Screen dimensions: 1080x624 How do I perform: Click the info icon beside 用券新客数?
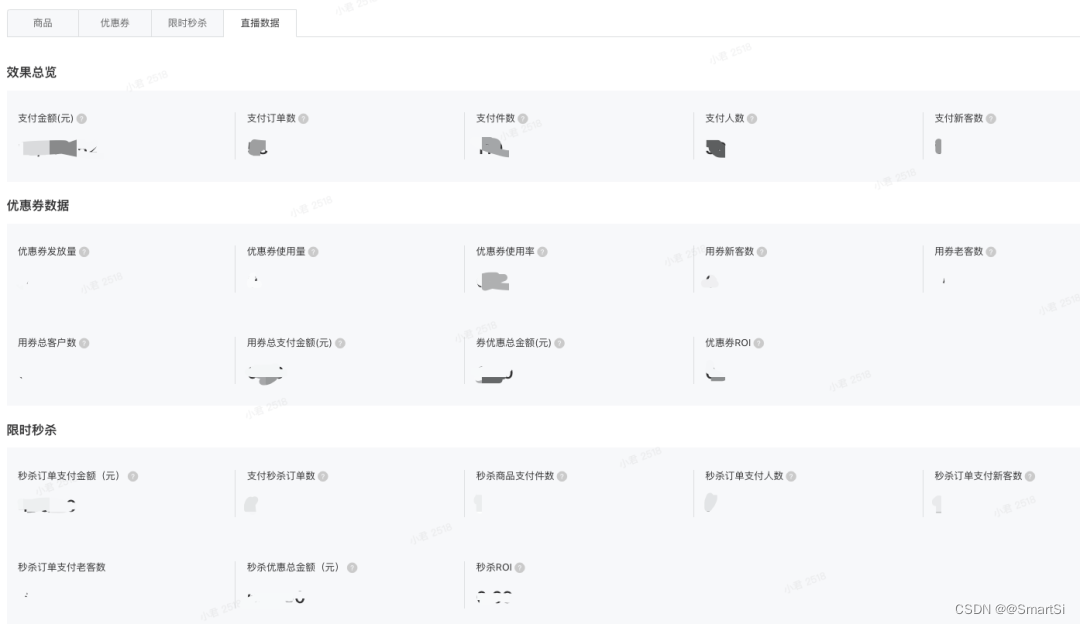click(764, 252)
